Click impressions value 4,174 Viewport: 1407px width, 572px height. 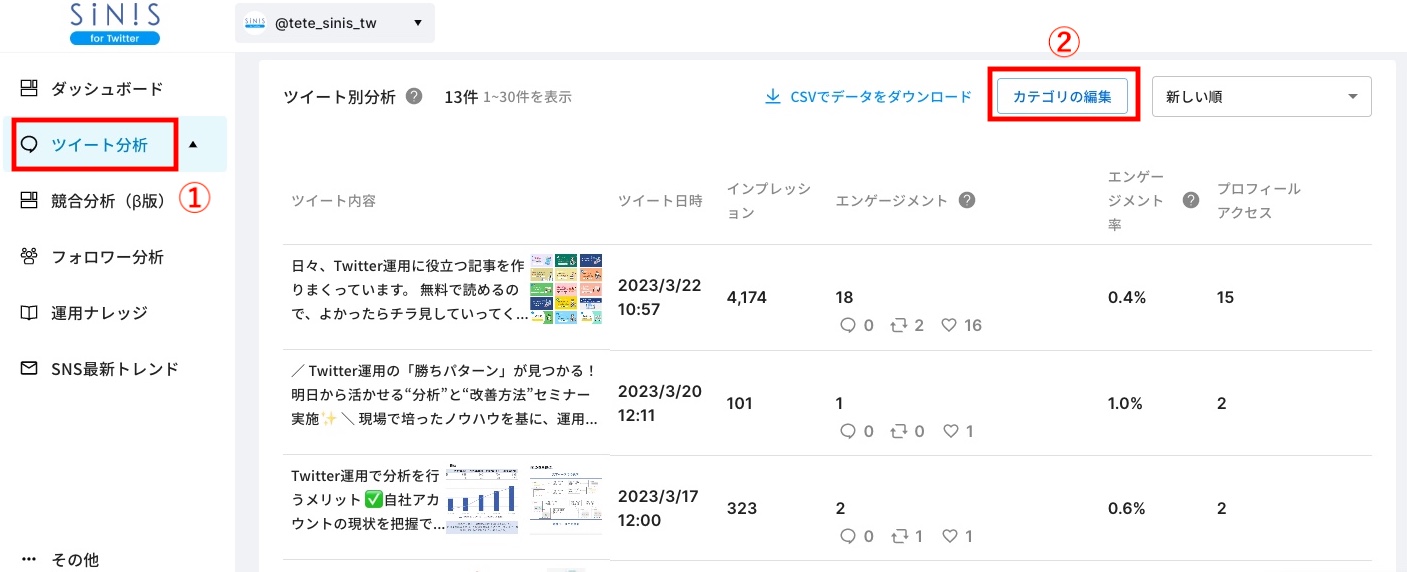pyautogui.click(x=746, y=298)
